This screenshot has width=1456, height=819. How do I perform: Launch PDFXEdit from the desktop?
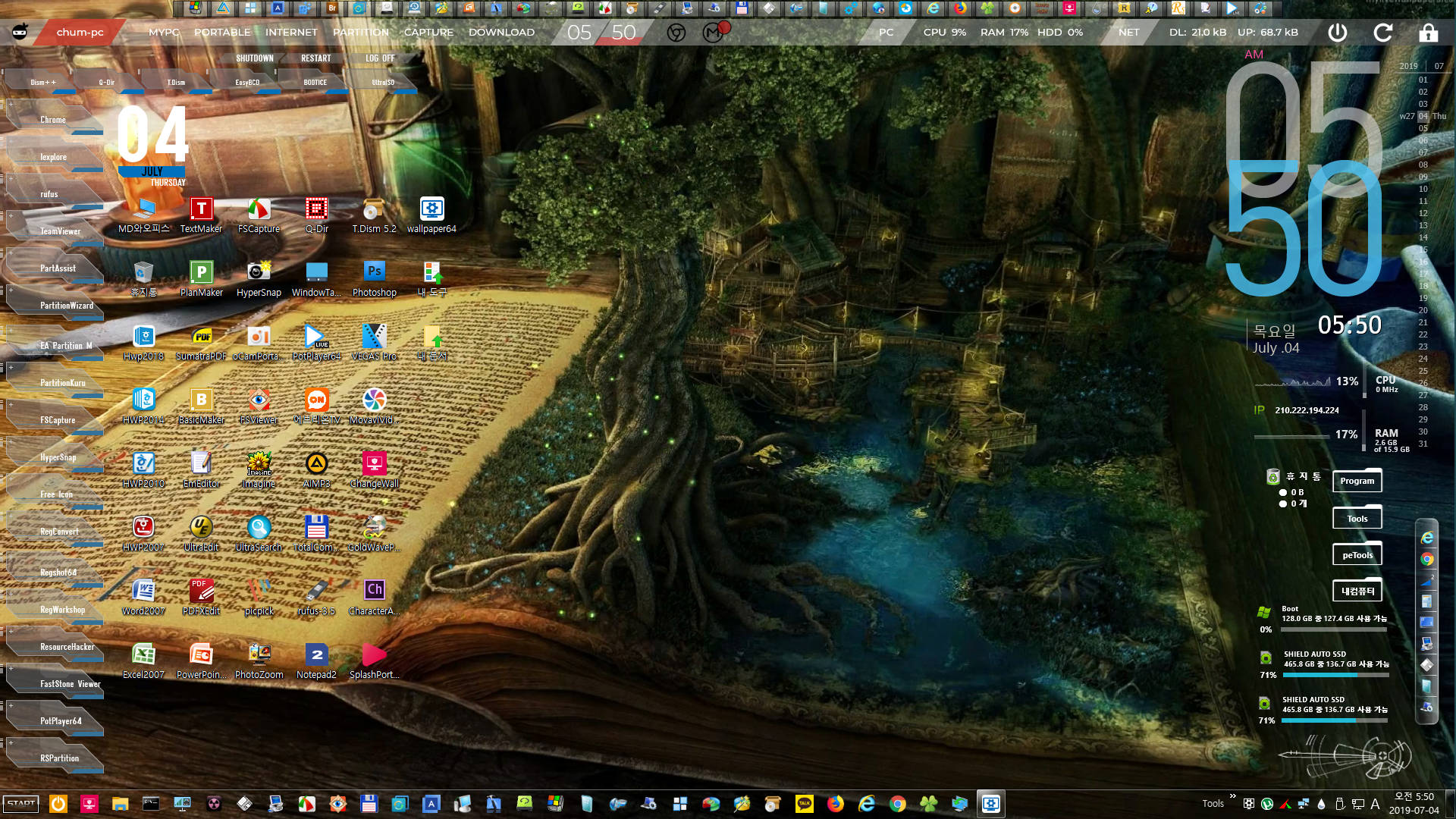point(201,598)
